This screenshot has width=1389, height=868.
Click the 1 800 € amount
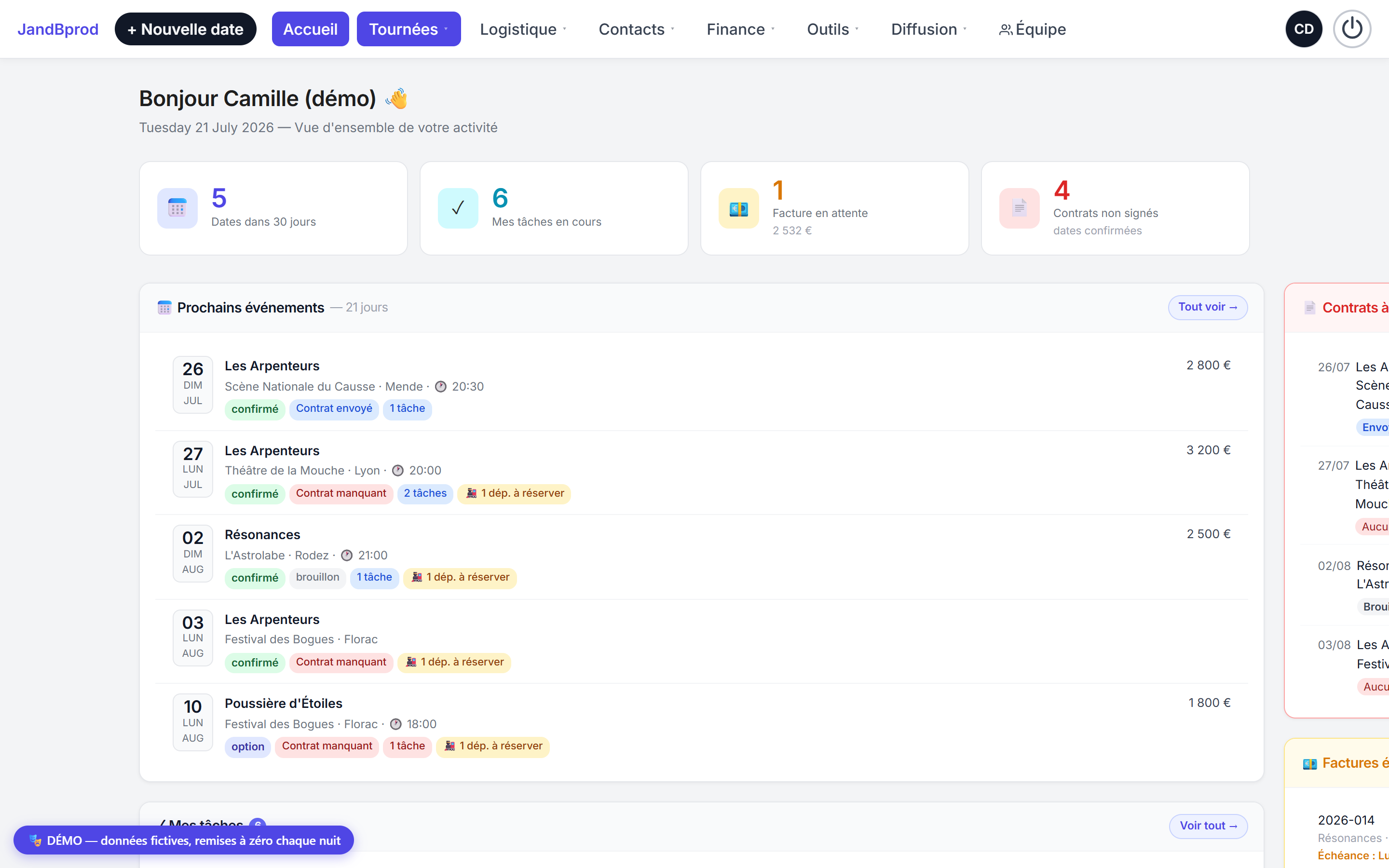pyautogui.click(x=1210, y=703)
